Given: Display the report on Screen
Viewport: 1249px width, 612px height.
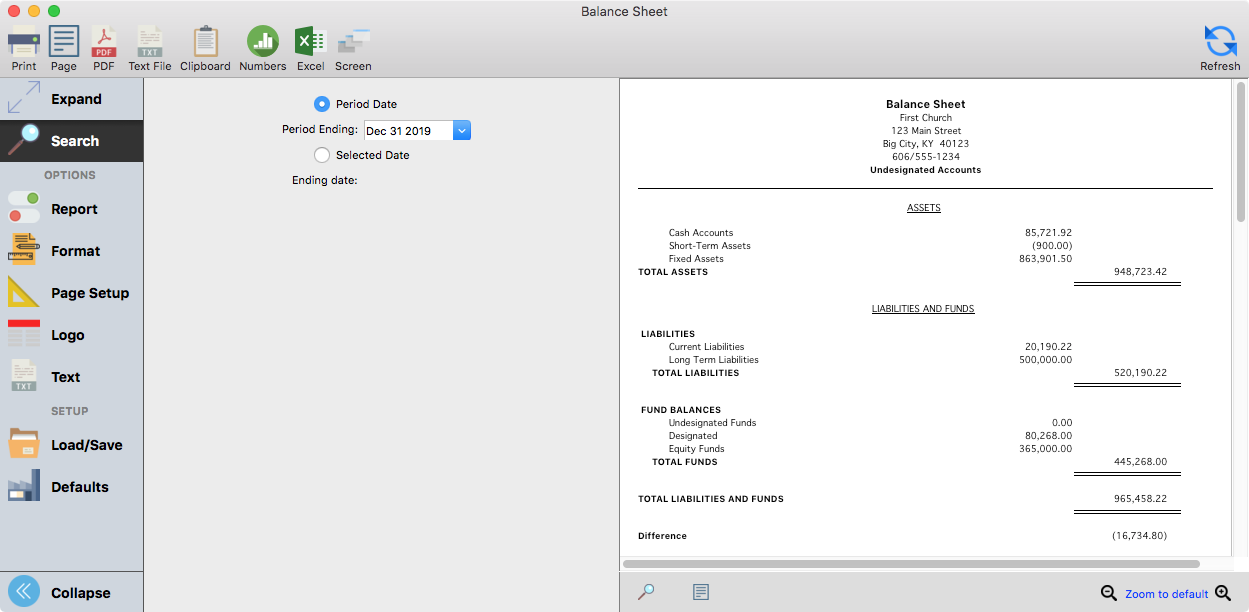Looking at the screenshot, I should [353, 47].
